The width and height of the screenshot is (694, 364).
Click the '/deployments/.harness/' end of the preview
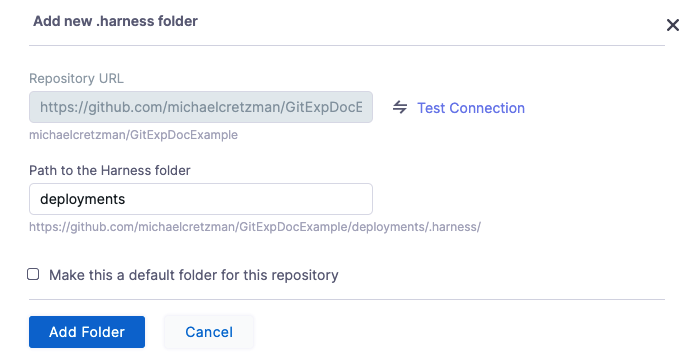tap(415, 227)
